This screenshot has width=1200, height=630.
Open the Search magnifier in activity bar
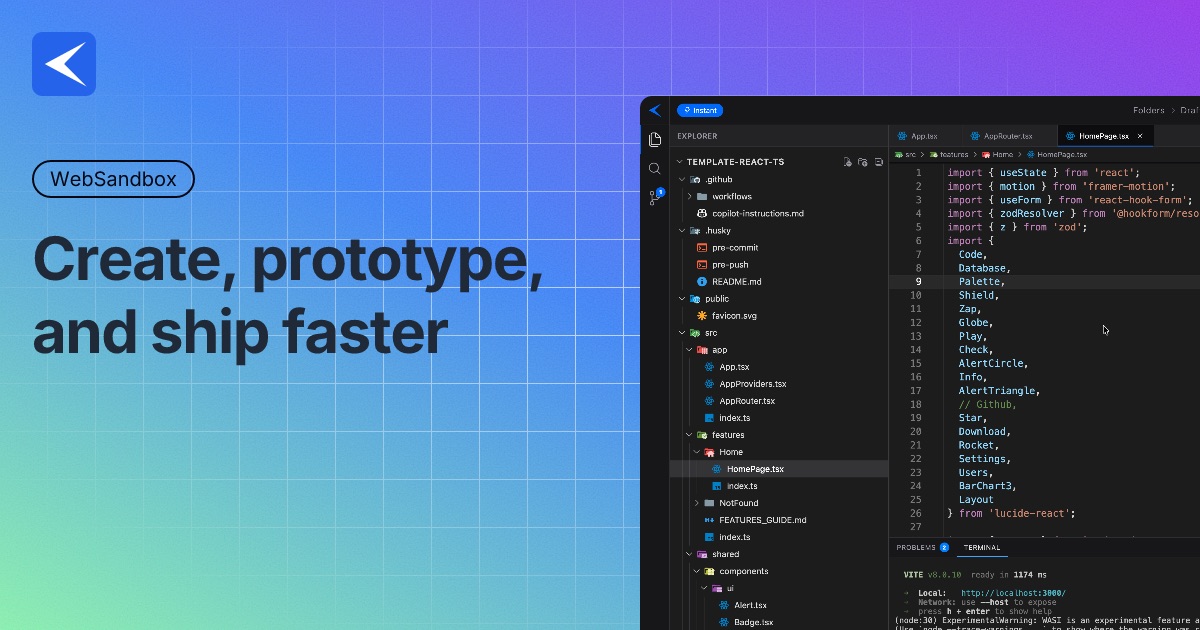coord(655,169)
